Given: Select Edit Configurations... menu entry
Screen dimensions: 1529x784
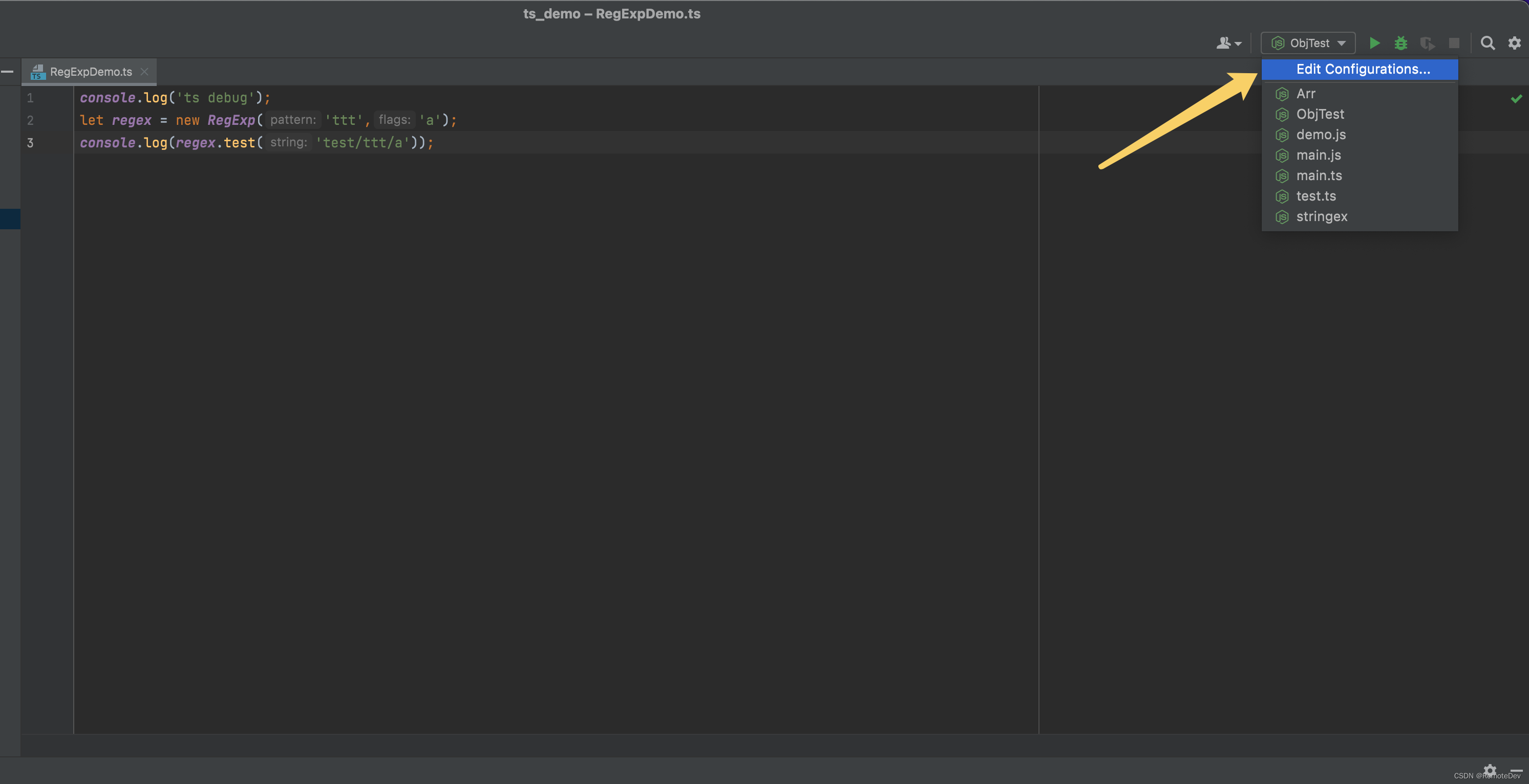Looking at the screenshot, I should click(x=1363, y=69).
